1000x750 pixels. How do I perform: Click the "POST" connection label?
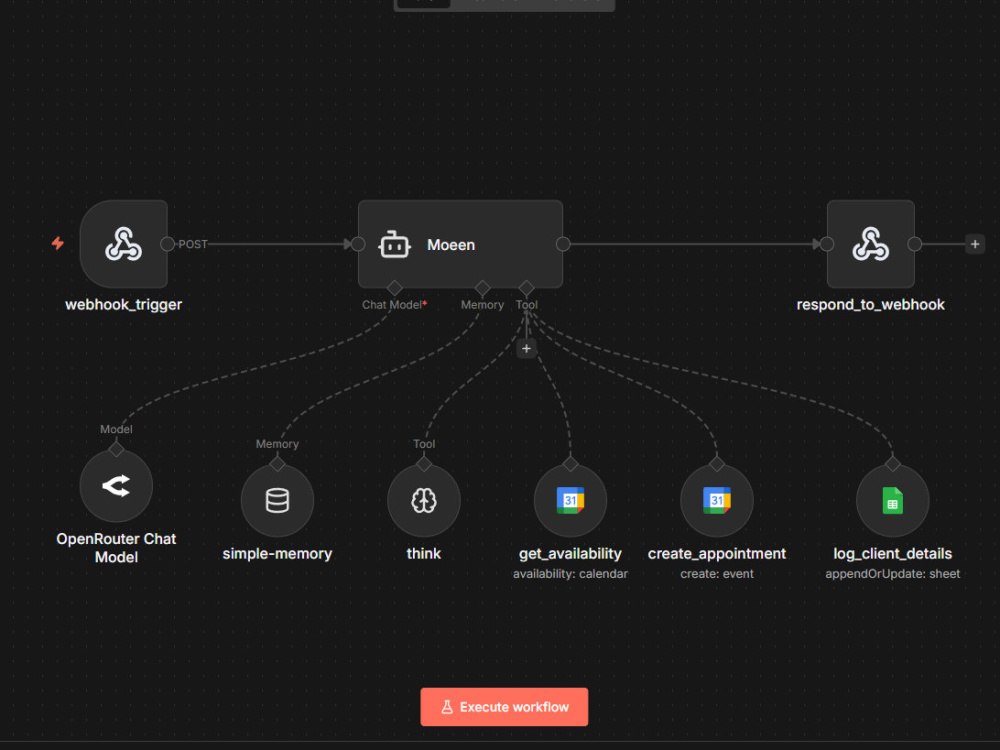click(193, 244)
